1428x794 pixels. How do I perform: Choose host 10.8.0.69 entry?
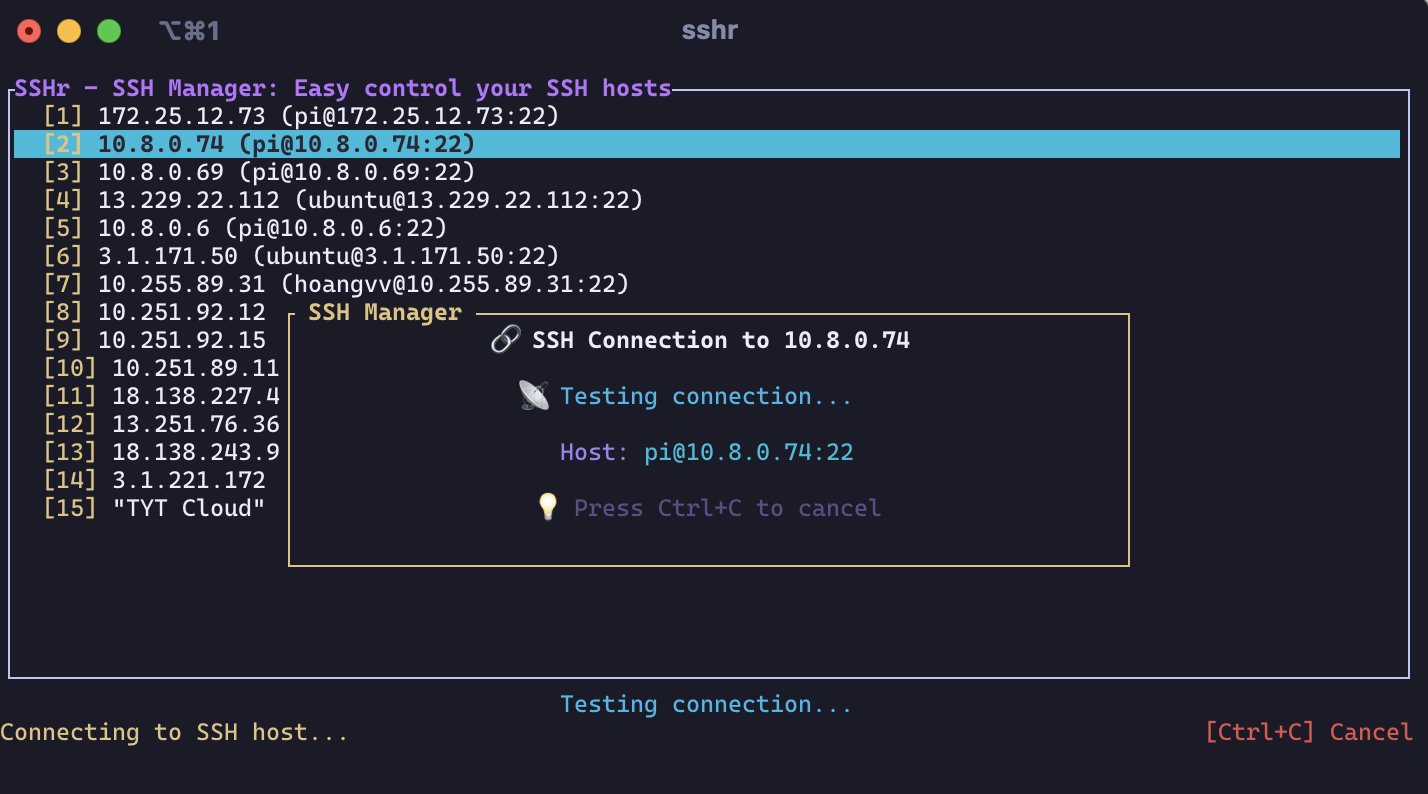pyautogui.click(x=260, y=172)
